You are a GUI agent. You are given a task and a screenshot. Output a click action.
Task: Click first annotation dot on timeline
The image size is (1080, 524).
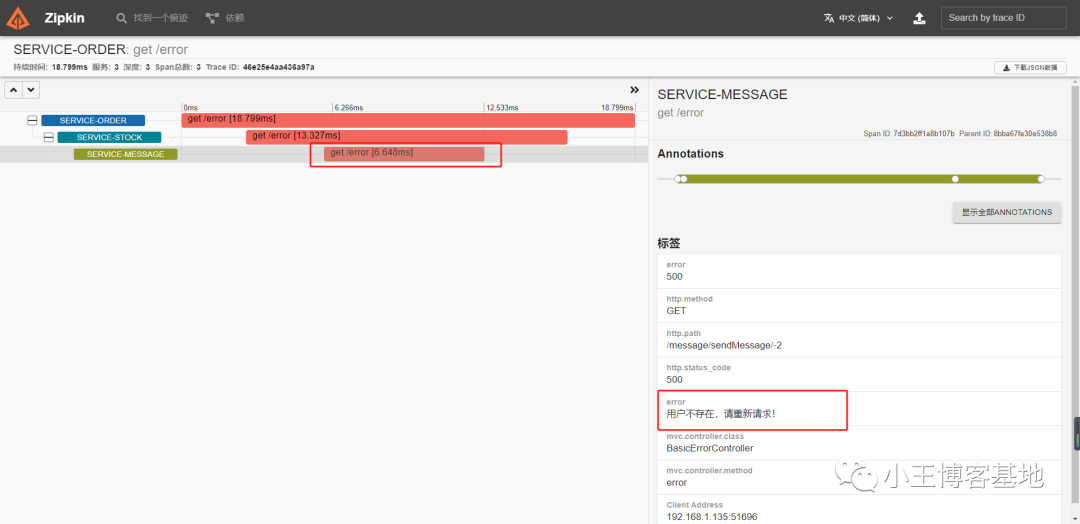(678, 179)
